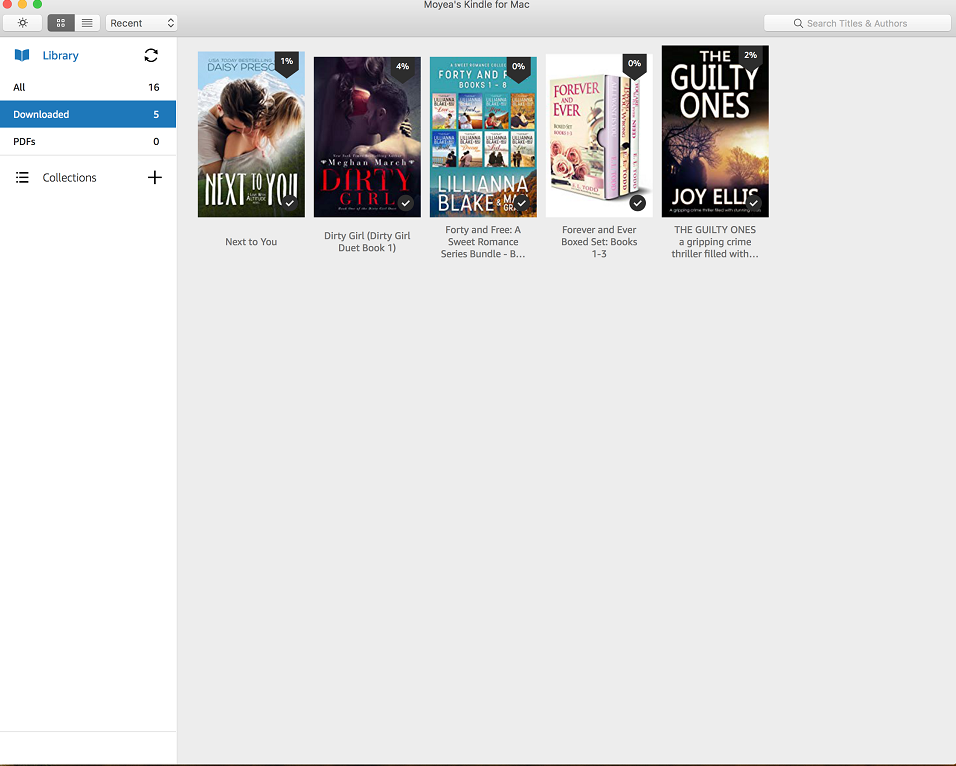Open Dirty Girl book cover
This screenshot has width=956, height=766.
click(367, 137)
